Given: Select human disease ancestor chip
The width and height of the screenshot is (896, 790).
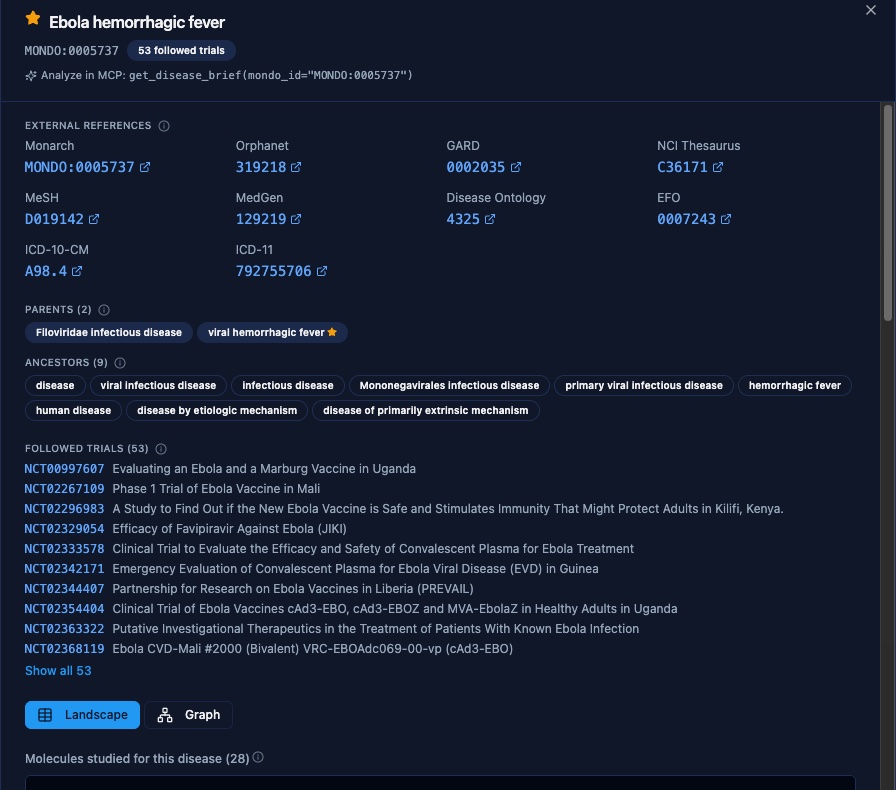Looking at the screenshot, I should [73, 410].
